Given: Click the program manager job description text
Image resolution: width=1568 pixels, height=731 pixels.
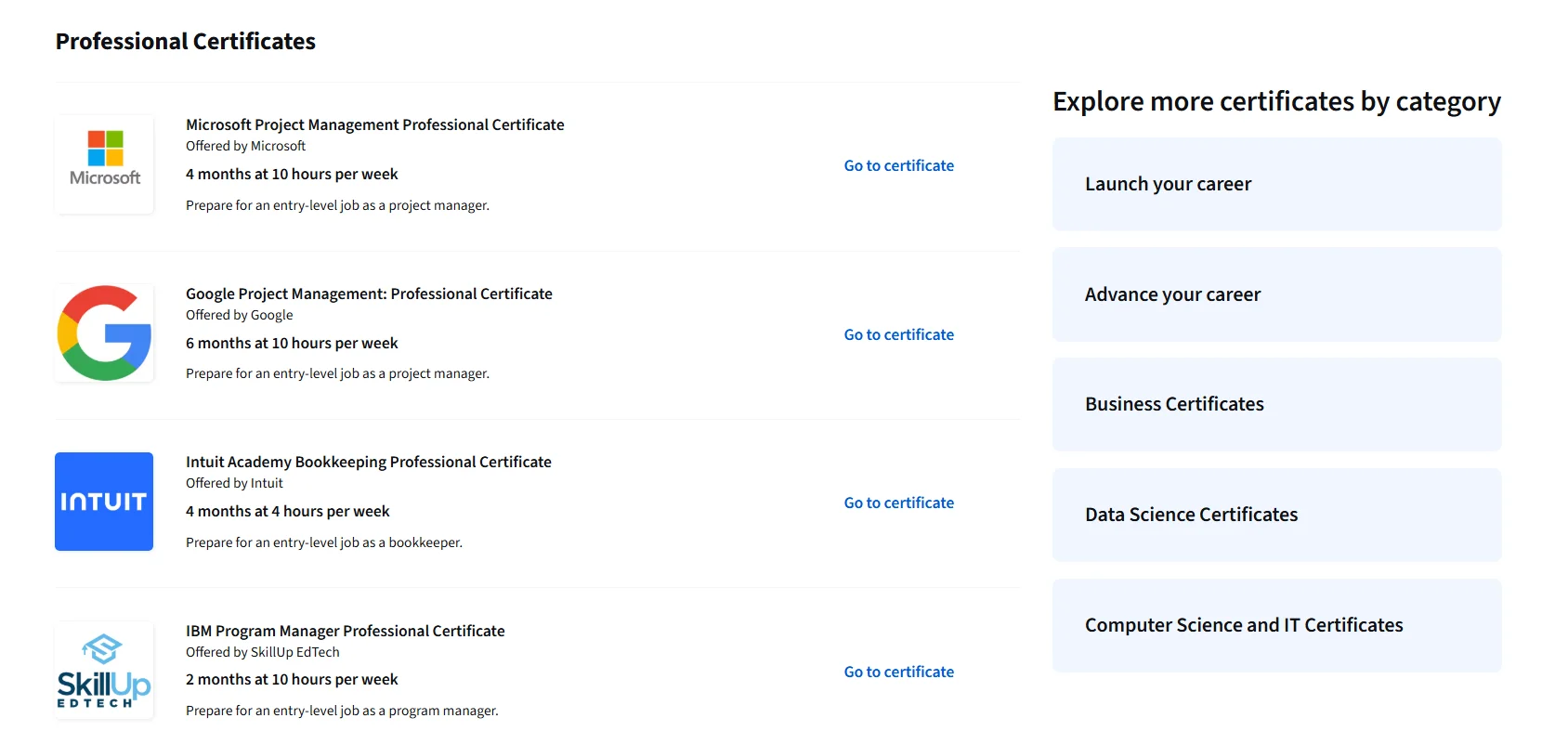Looking at the screenshot, I should click(342, 711).
